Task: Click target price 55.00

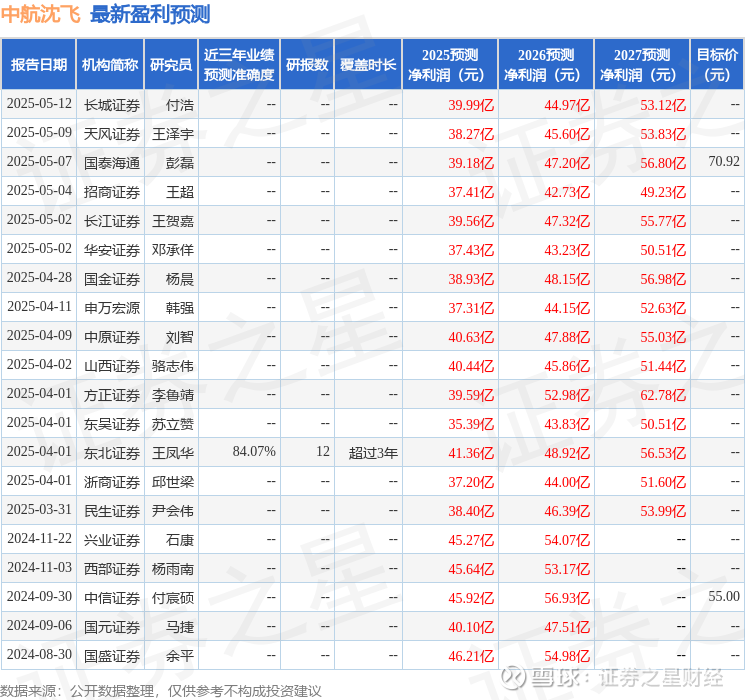Action: (724, 596)
